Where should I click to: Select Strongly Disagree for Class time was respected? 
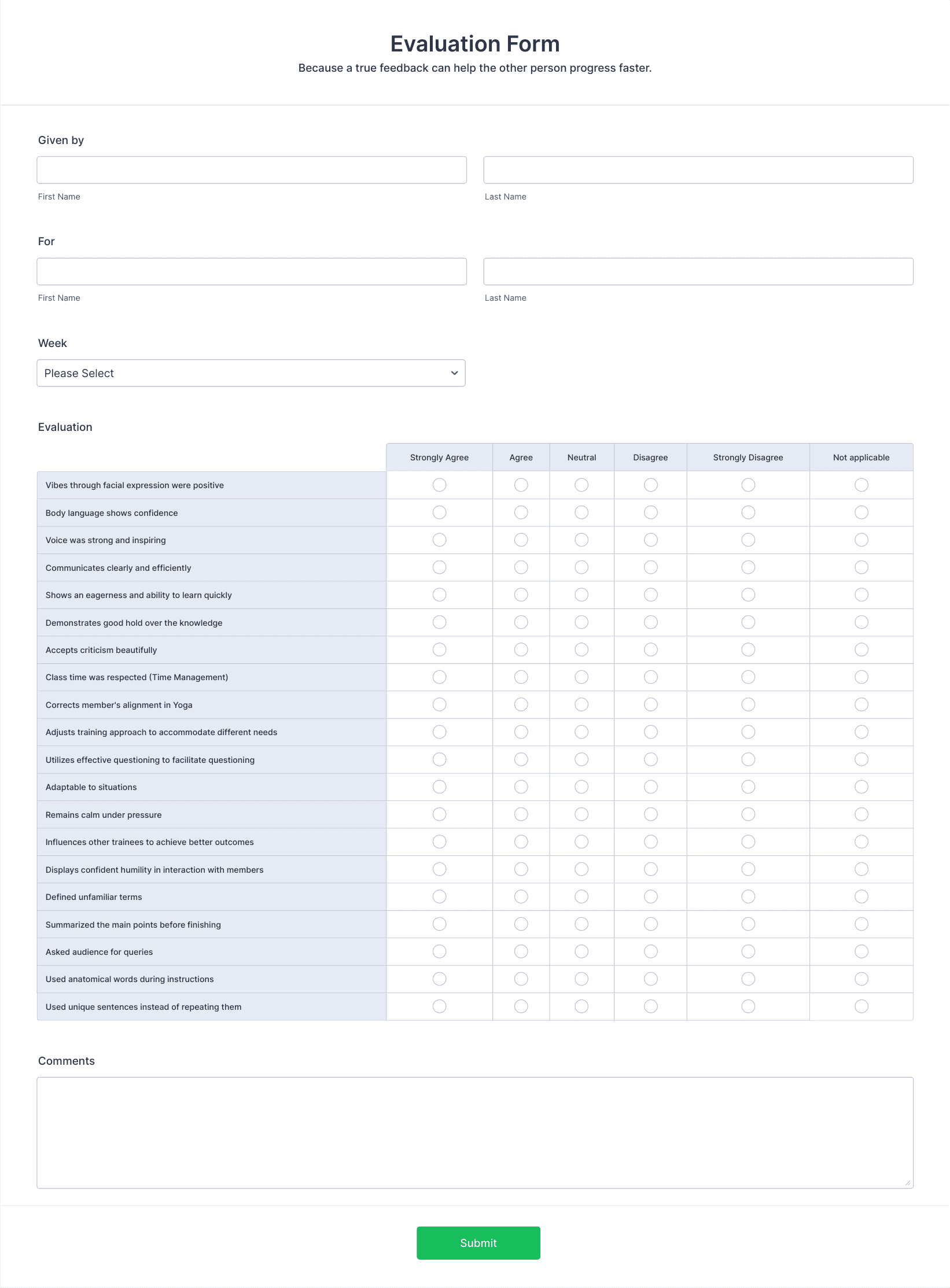tap(748, 677)
